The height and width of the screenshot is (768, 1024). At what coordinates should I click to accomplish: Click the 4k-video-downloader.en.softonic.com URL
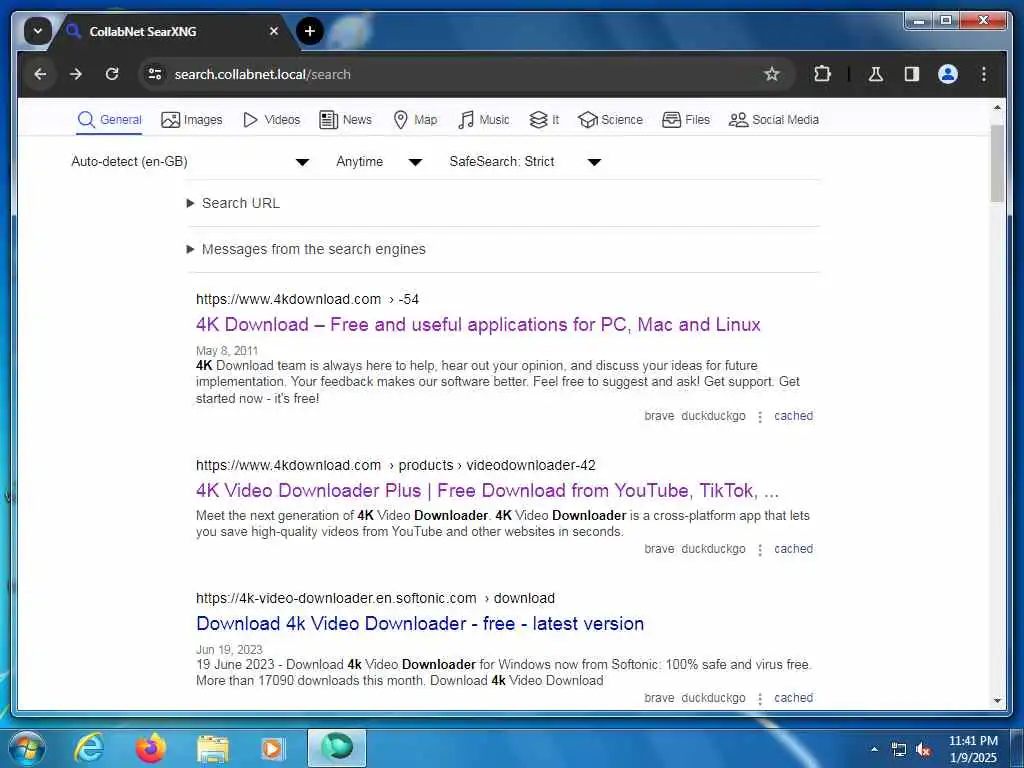(376, 599)
